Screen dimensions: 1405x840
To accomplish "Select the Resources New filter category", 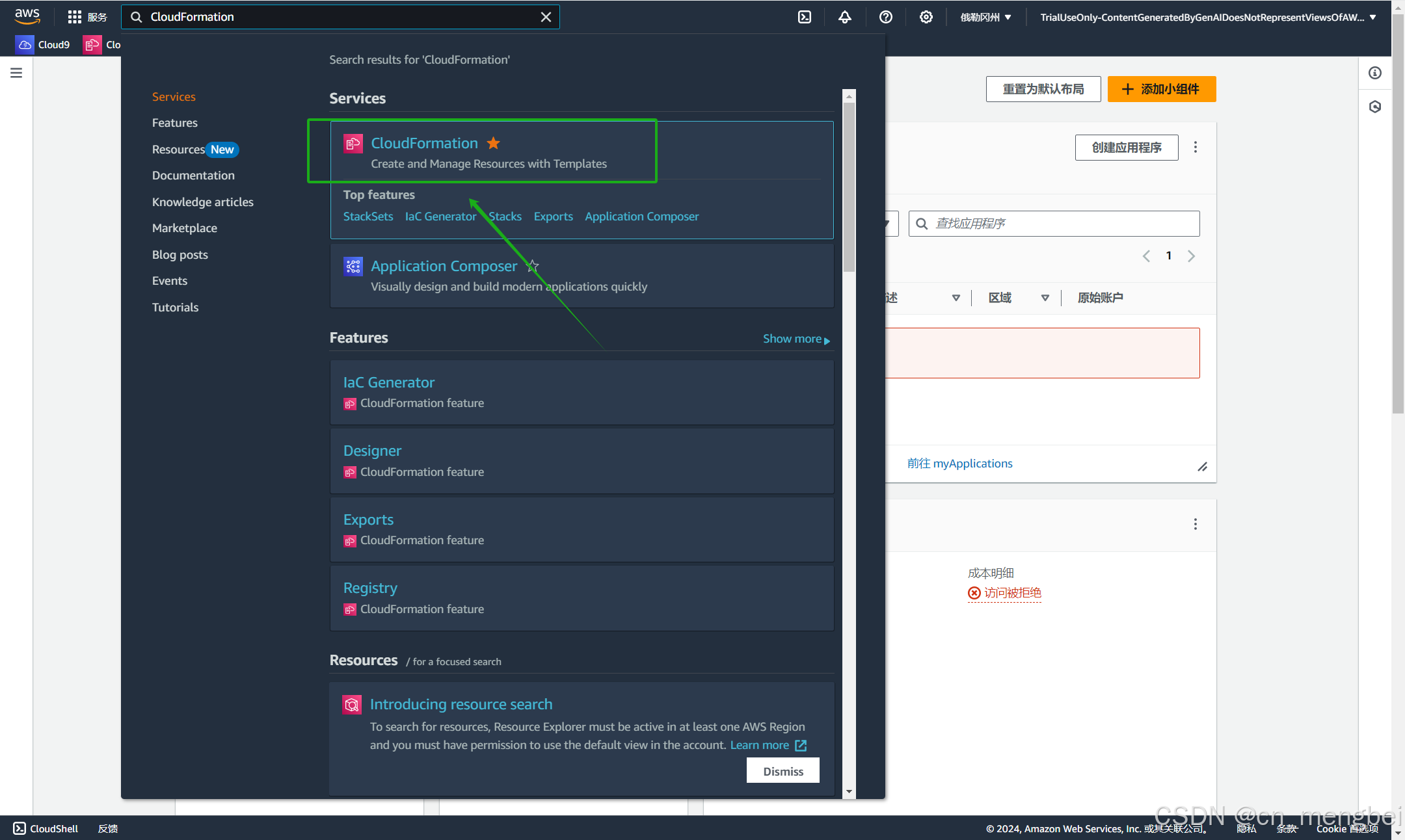I will [195, 150].
